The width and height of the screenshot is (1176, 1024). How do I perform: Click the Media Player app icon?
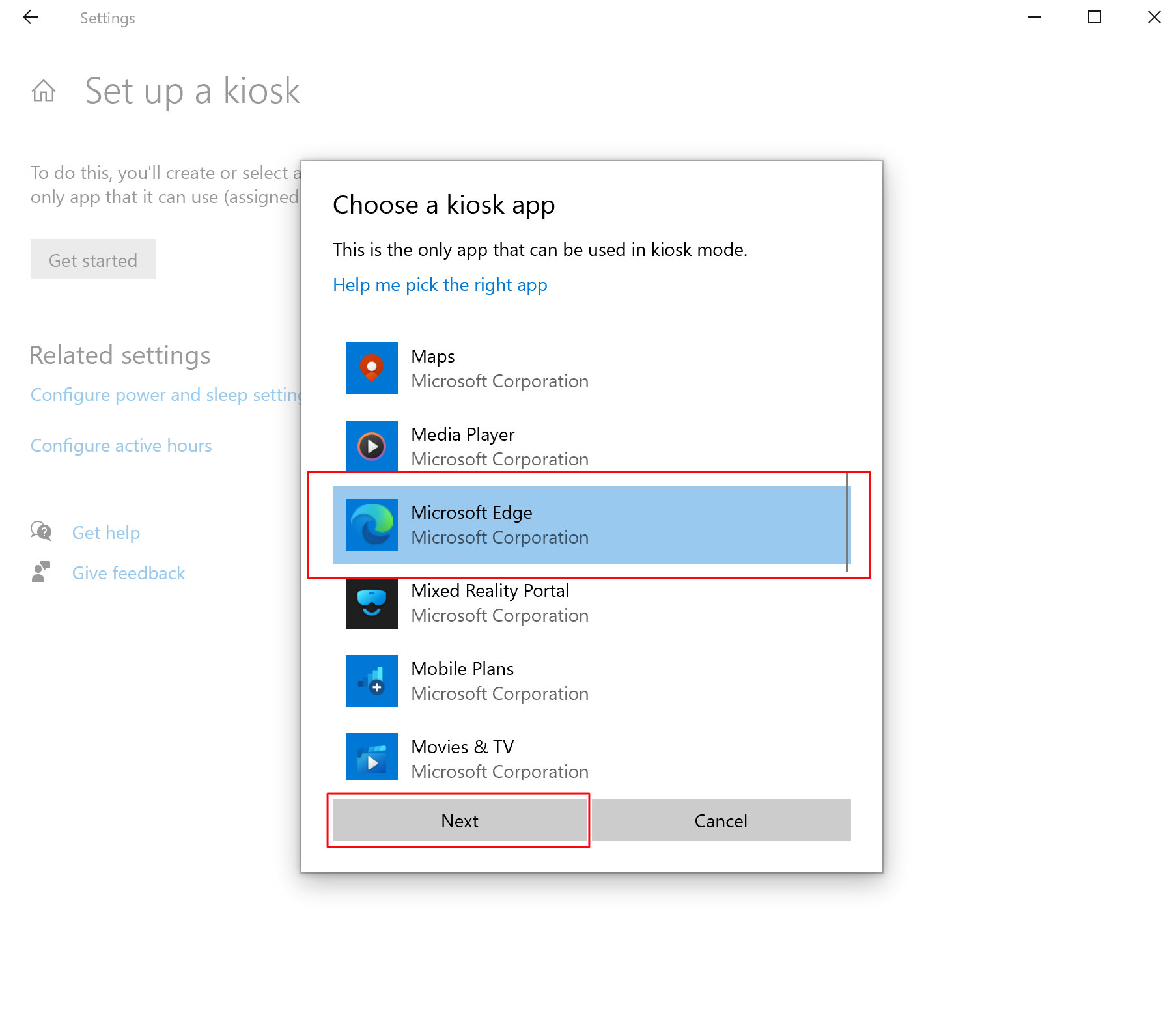pyautogui.click(x=371, y=447)
